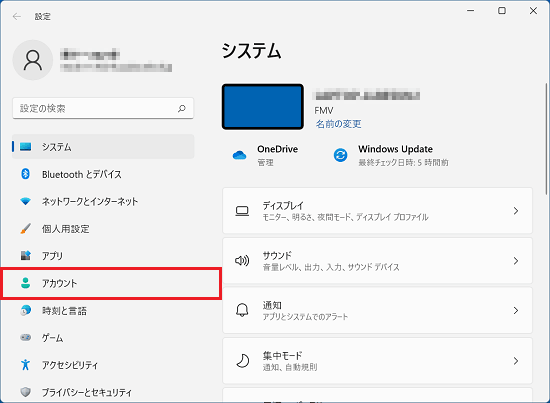Click the blue desktop wallpaper thumbnail
This screenshot has width=550, height=403.
(263, 107)
